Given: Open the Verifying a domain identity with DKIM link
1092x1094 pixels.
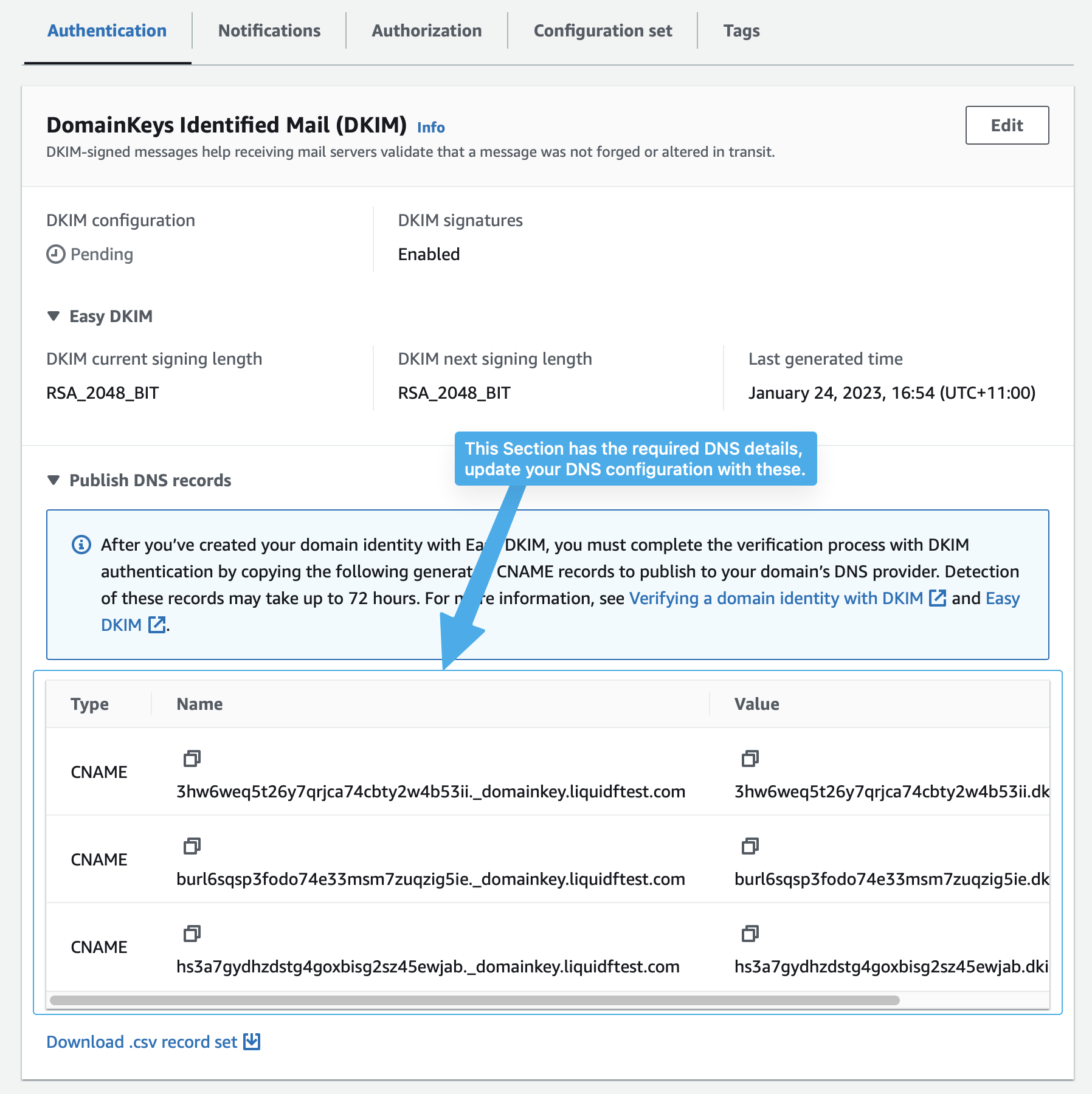Looking at the screenshot, I should 776,598.
